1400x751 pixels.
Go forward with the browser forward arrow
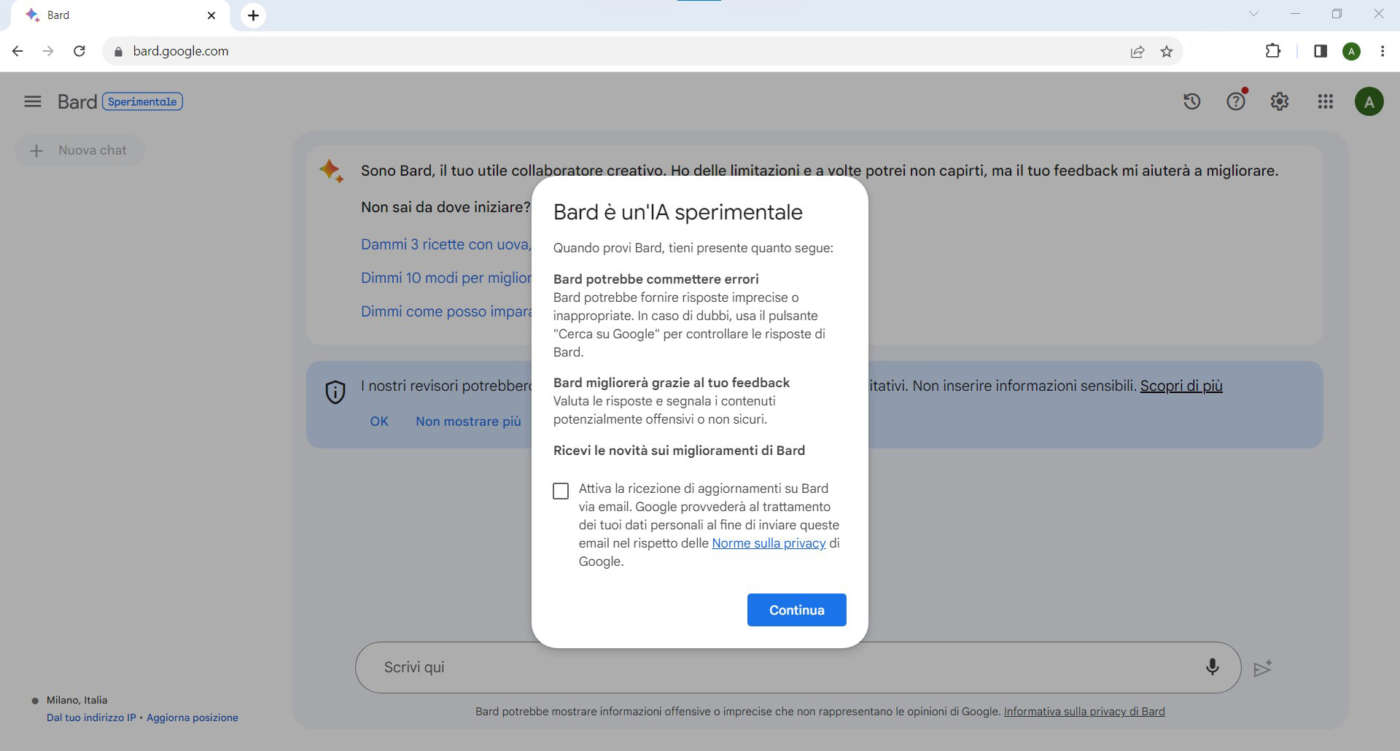point(48,51)
